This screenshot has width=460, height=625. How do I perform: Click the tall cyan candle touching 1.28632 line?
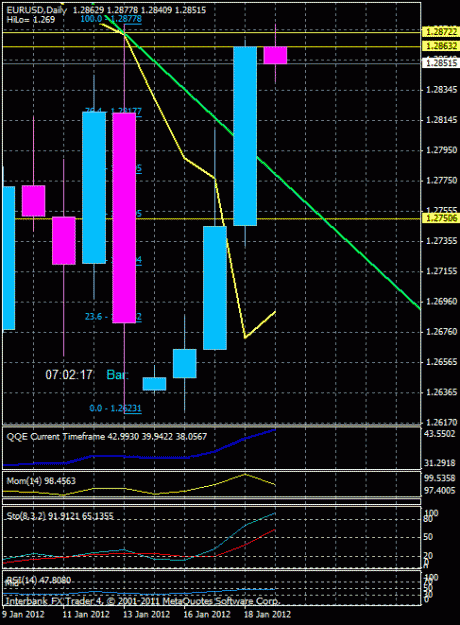coord(245,136)
